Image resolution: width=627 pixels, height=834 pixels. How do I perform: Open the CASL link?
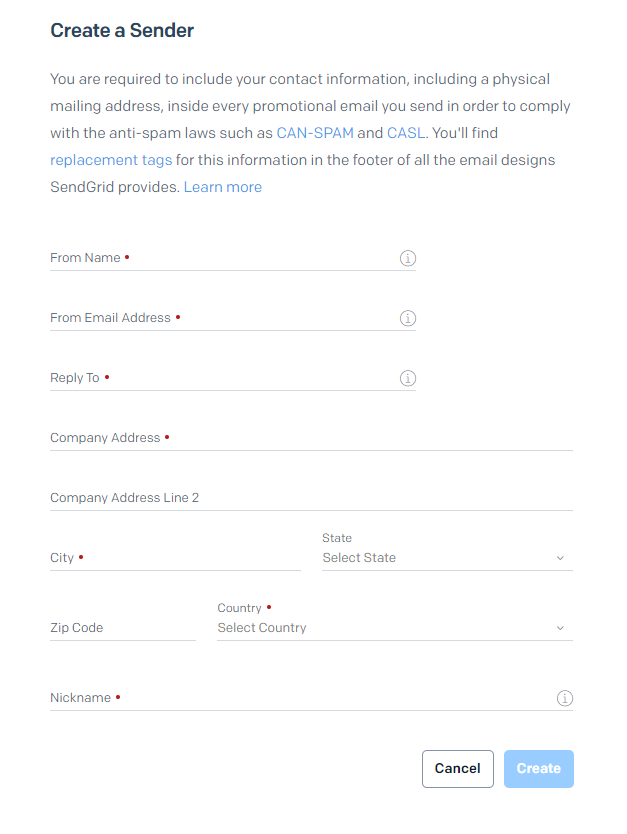point(407,132)
